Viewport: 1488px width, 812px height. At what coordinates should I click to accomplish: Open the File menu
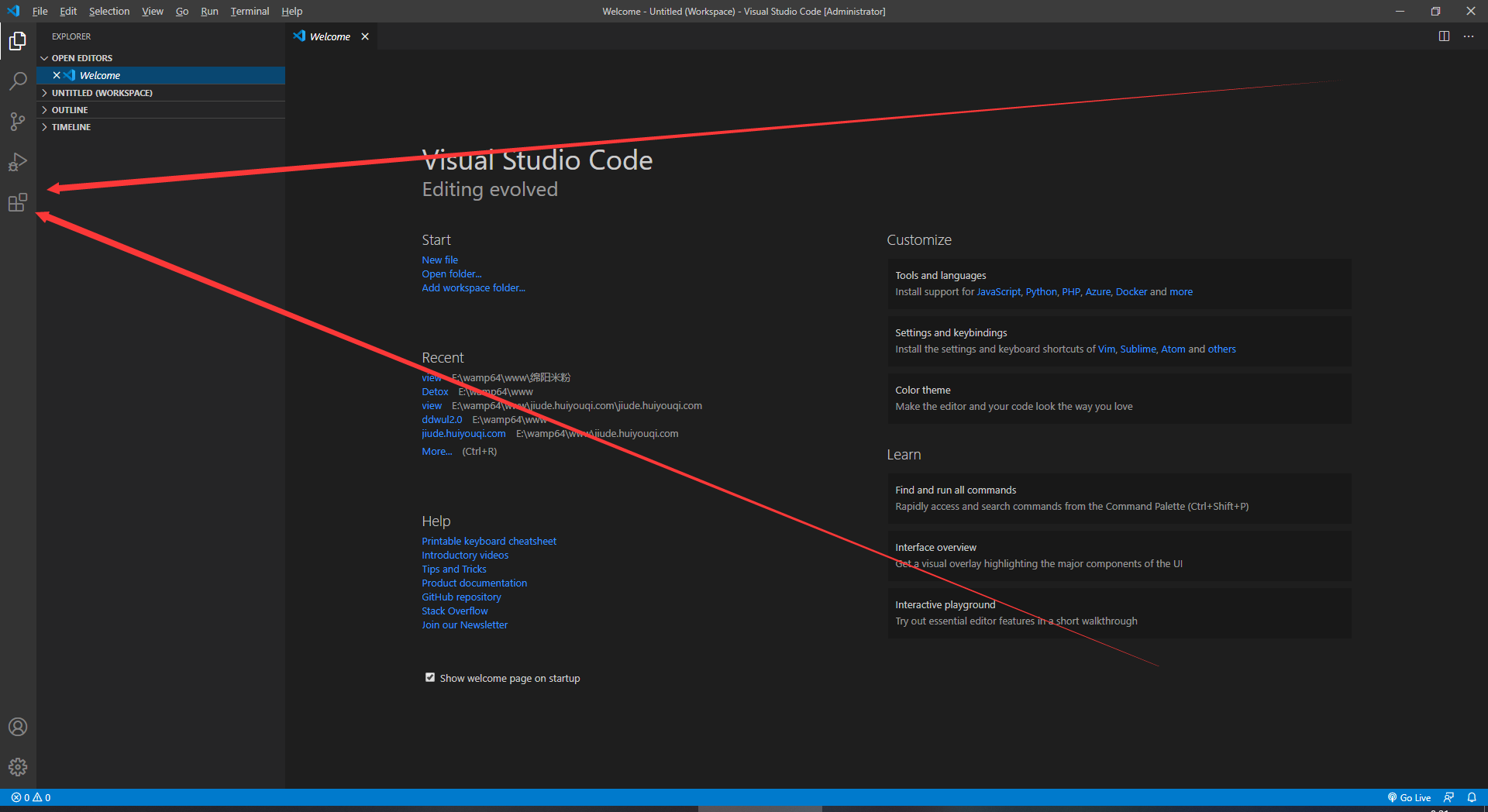click(40, 11)
